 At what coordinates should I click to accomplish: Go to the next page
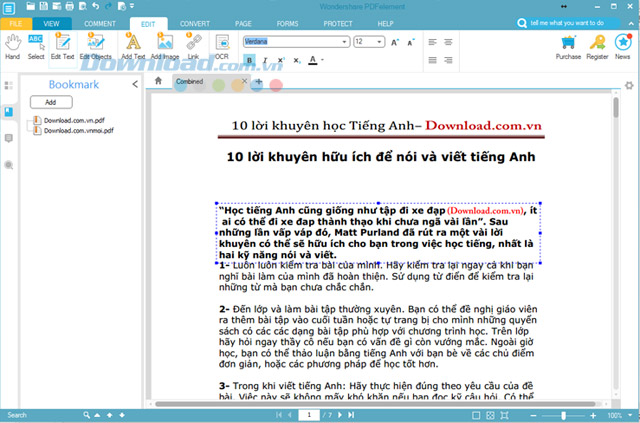click(x=340, y=415)
